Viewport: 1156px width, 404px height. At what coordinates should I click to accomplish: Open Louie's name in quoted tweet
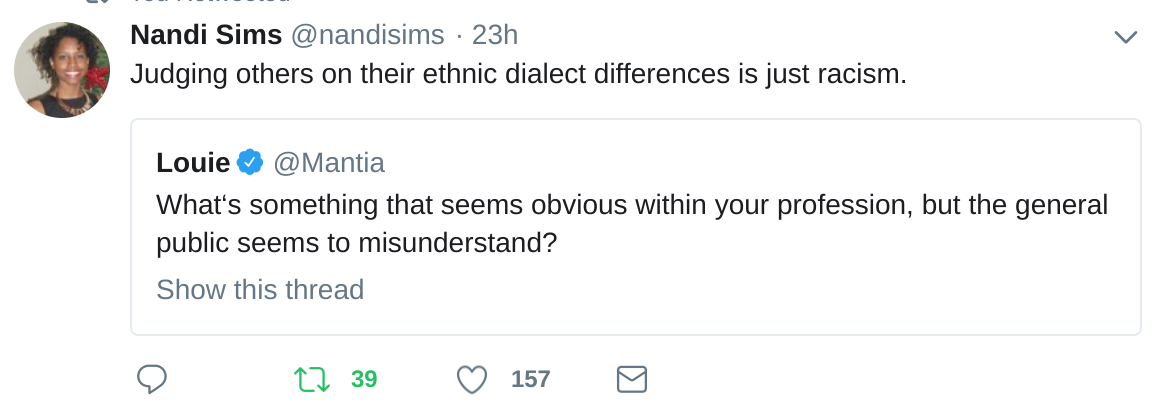(x=193, y=162)
